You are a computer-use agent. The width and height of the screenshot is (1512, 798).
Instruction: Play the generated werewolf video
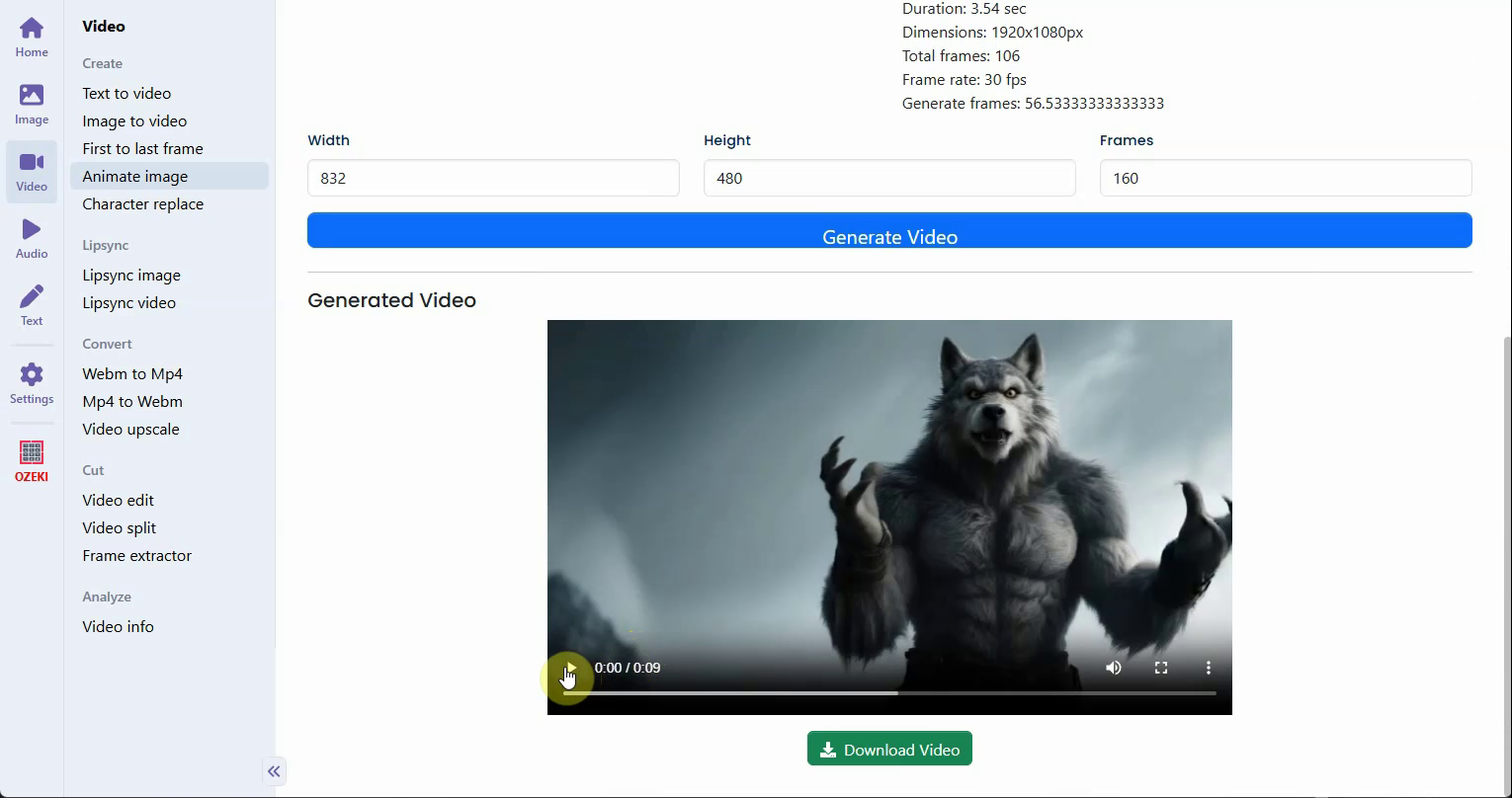tap(570, 669)
